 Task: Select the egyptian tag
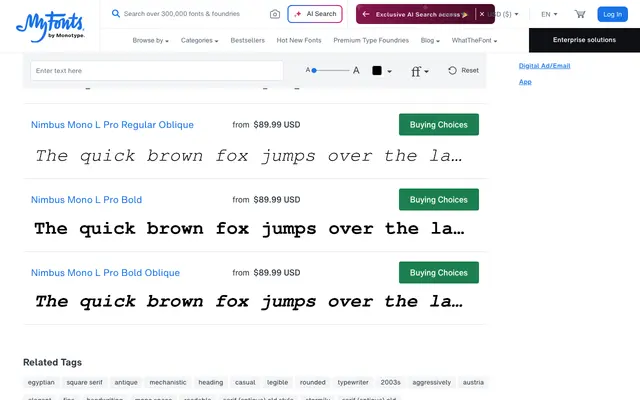coord(41,382)
